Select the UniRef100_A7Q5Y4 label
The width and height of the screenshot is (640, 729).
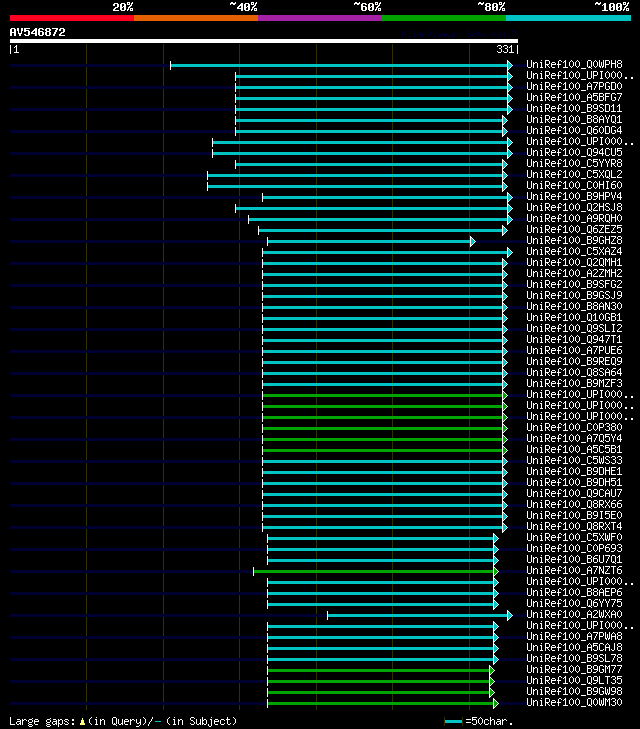574,438
